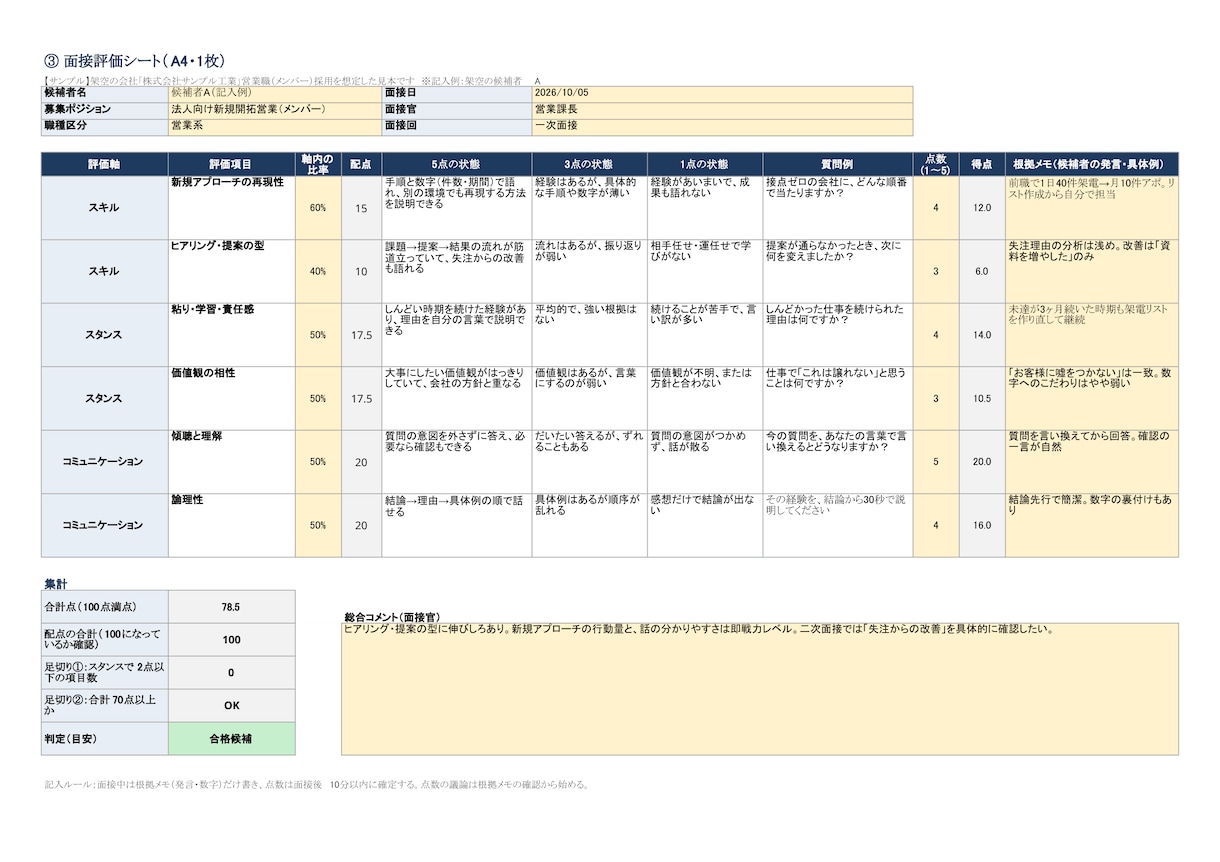The image size is (1220, 862).
Task: Click the 価値観の相性 question example cell
Action: [x=838, y=398]
